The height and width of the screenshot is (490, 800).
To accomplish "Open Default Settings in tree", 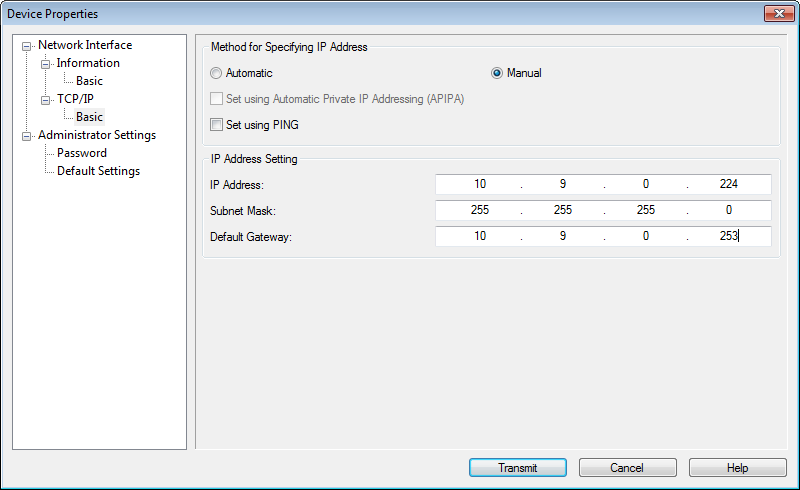I will 98,171.
